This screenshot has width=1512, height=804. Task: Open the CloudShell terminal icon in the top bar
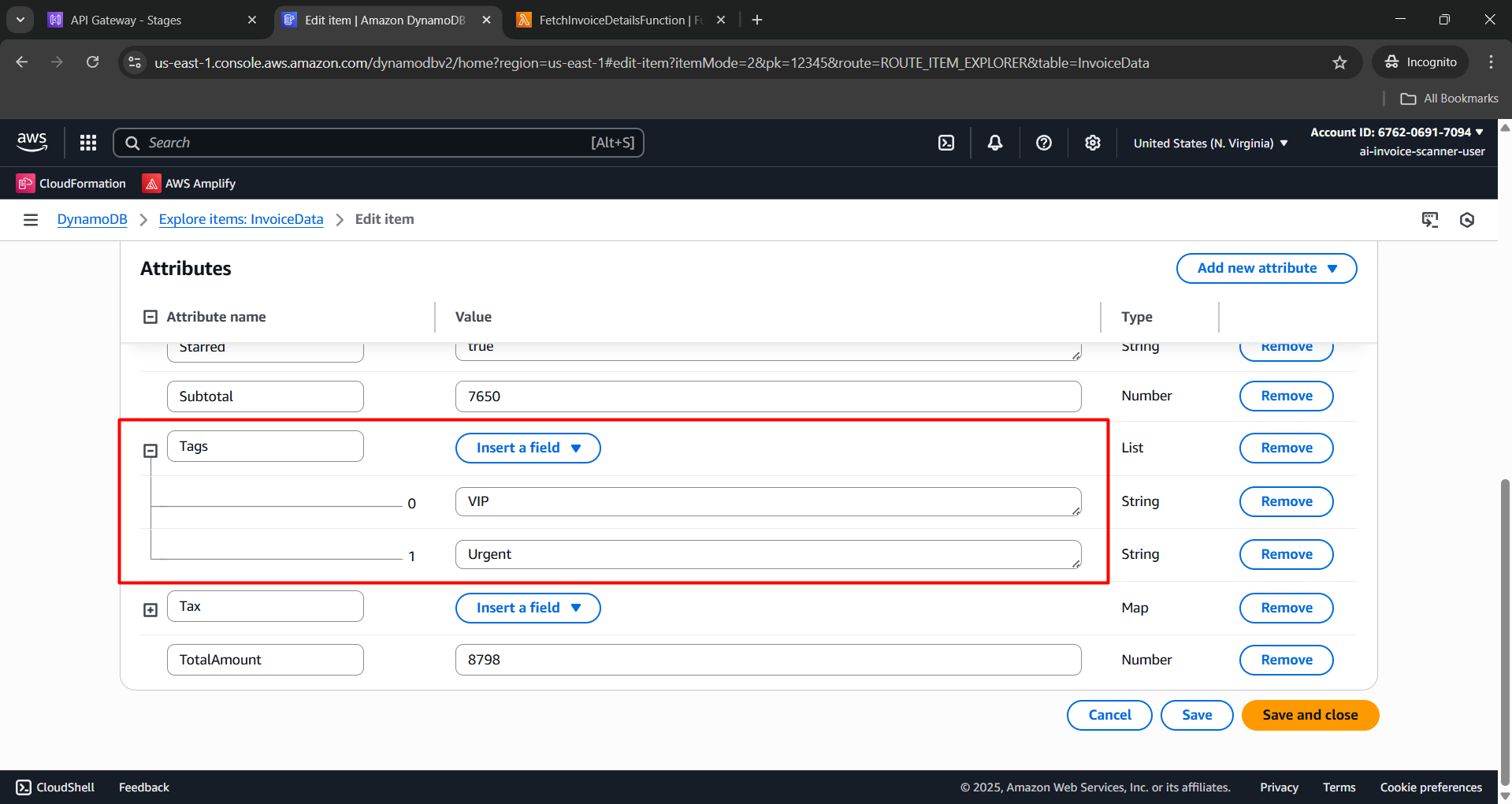pyautogui.click(x=945, y=143)
